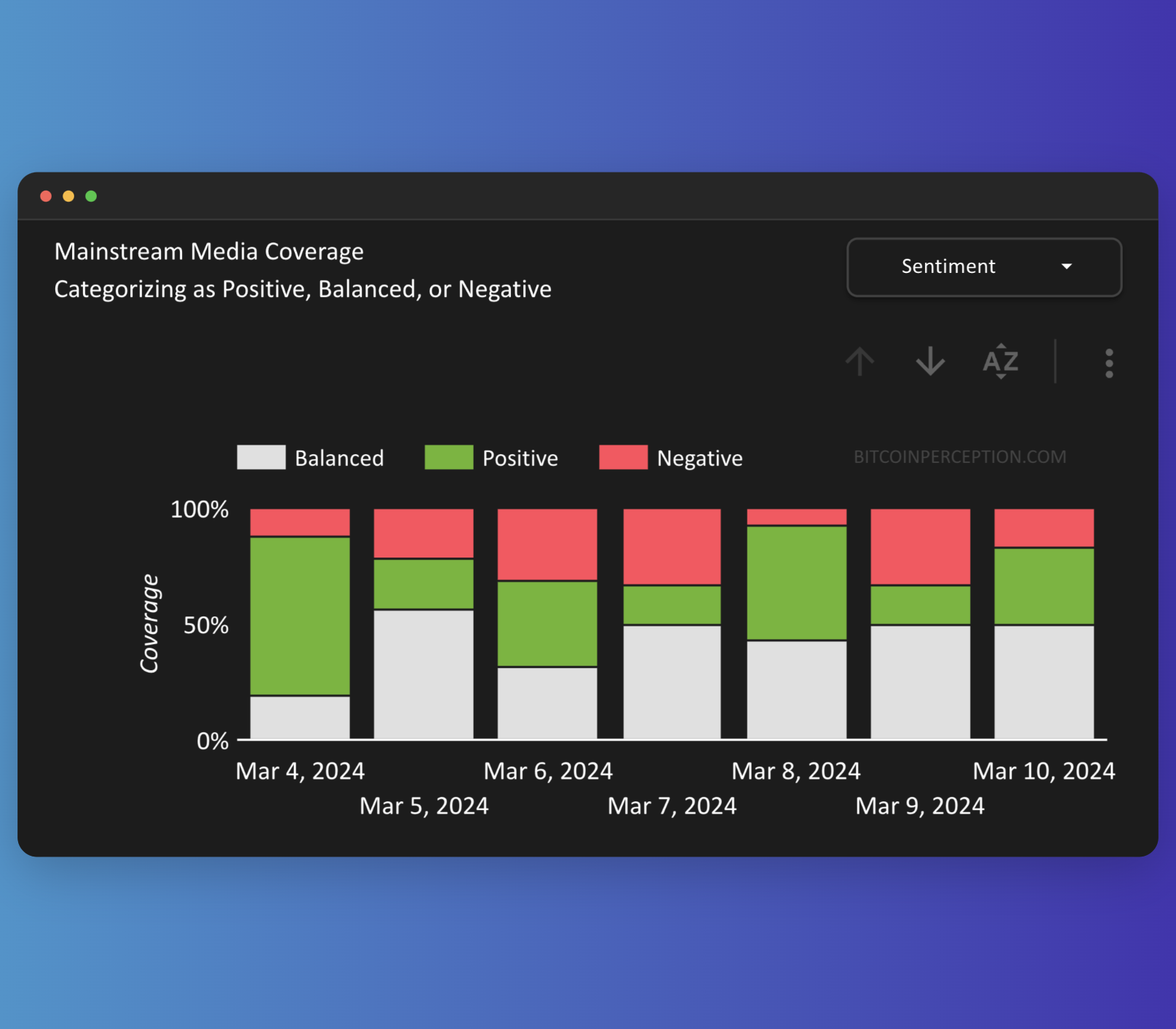Toggle the Negative series red swatch
The width and height of the screenshot is (1176, 1029).
(x=623, y=458)
